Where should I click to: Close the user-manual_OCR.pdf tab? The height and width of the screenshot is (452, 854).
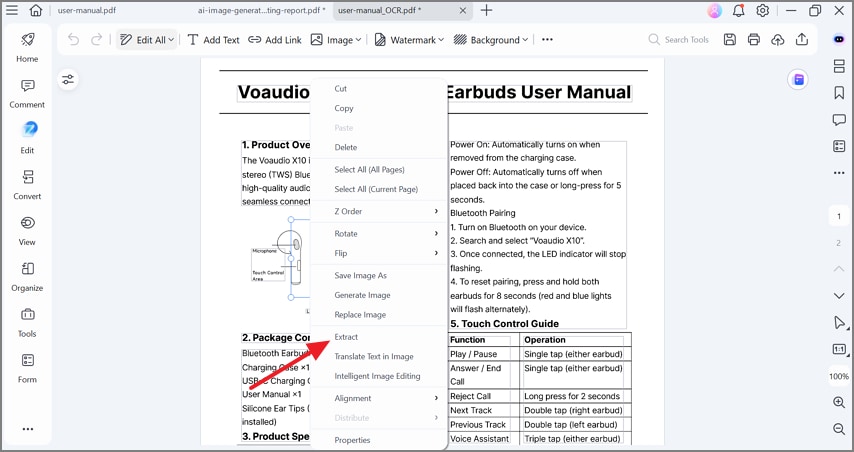[462, 10]
